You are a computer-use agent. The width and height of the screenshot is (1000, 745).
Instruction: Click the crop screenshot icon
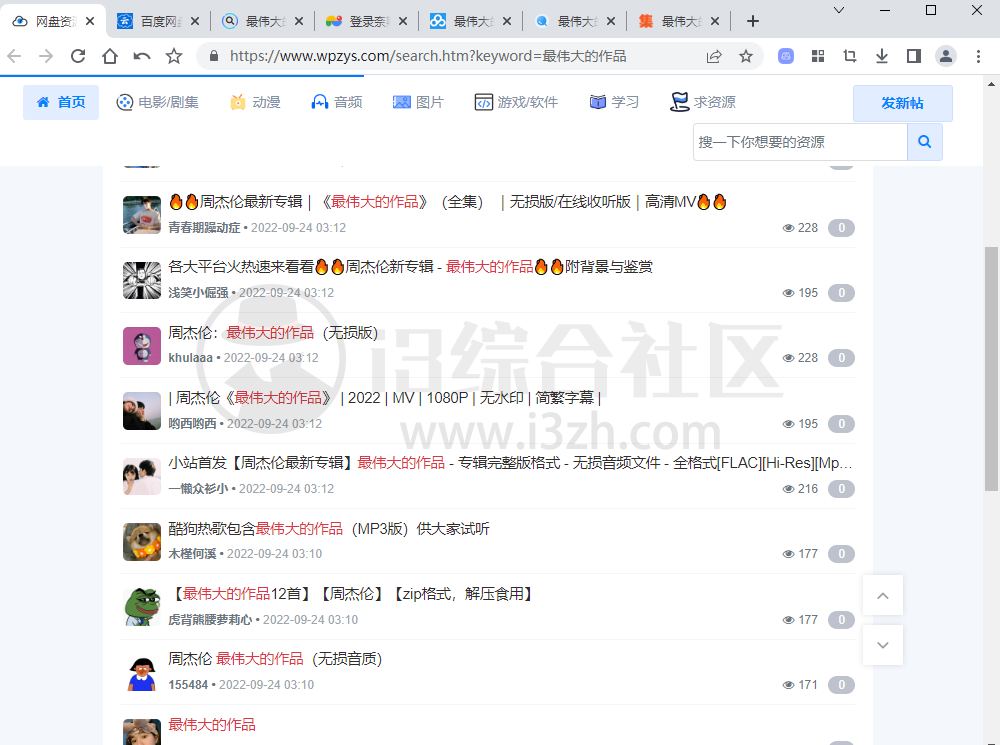849,56
